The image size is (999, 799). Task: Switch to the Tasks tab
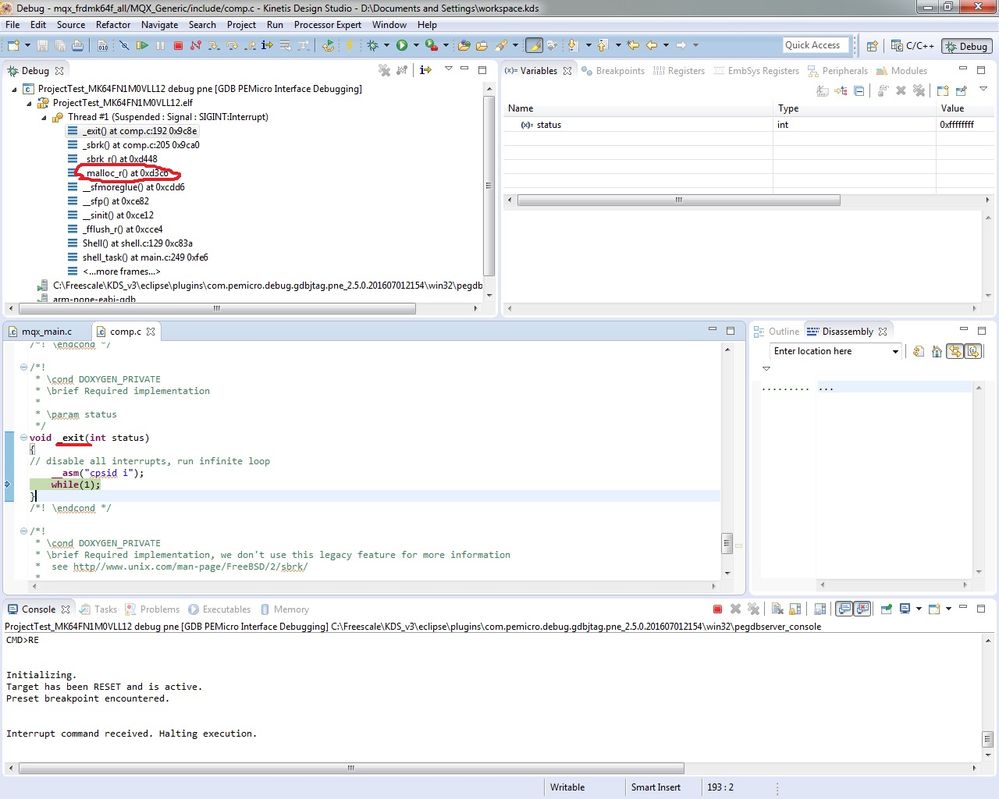click(x=98, y=610)
